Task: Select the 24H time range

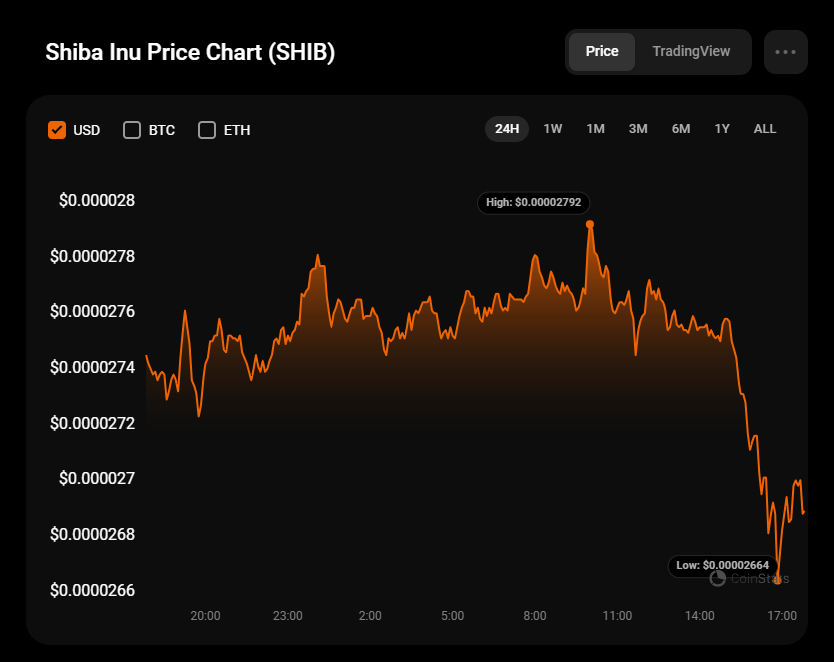Action: coord(507,129)
